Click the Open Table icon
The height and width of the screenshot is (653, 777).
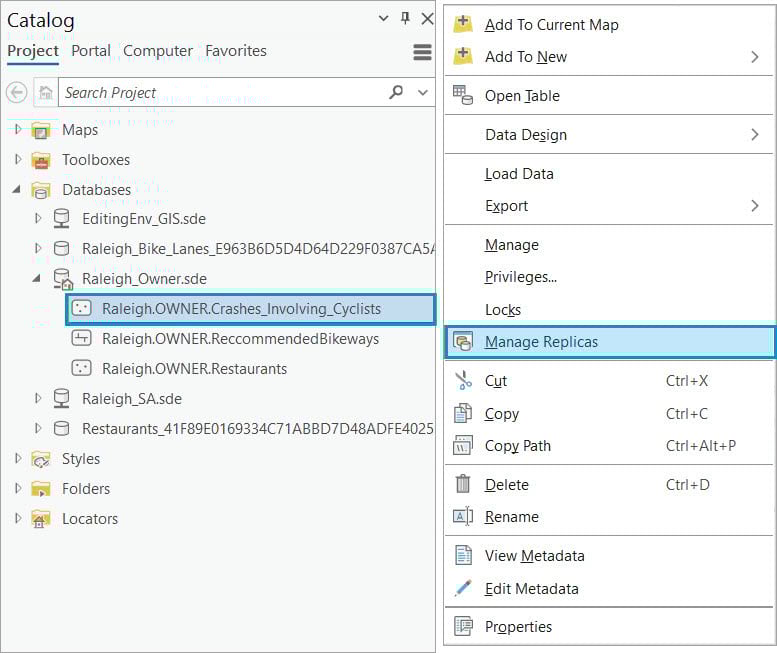[x=463, y=96]
